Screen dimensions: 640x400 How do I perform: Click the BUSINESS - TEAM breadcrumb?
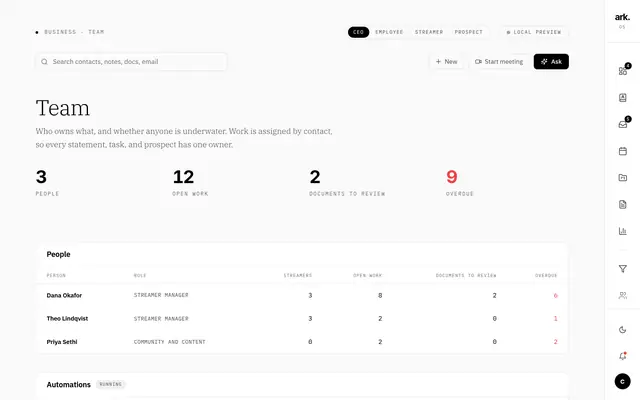click(x=74, y=32)
